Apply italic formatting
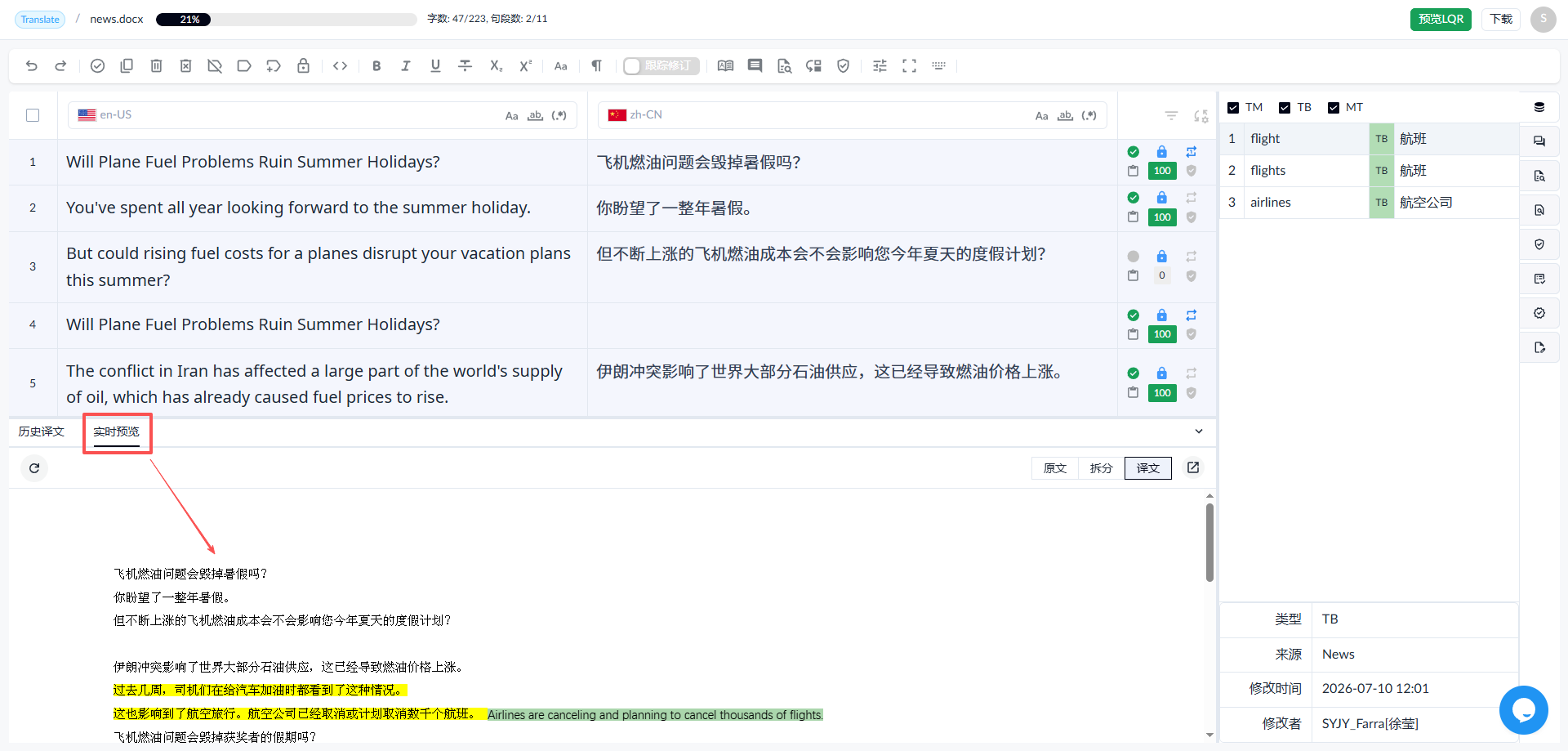 pyautogui.click(x=406, y=66)
